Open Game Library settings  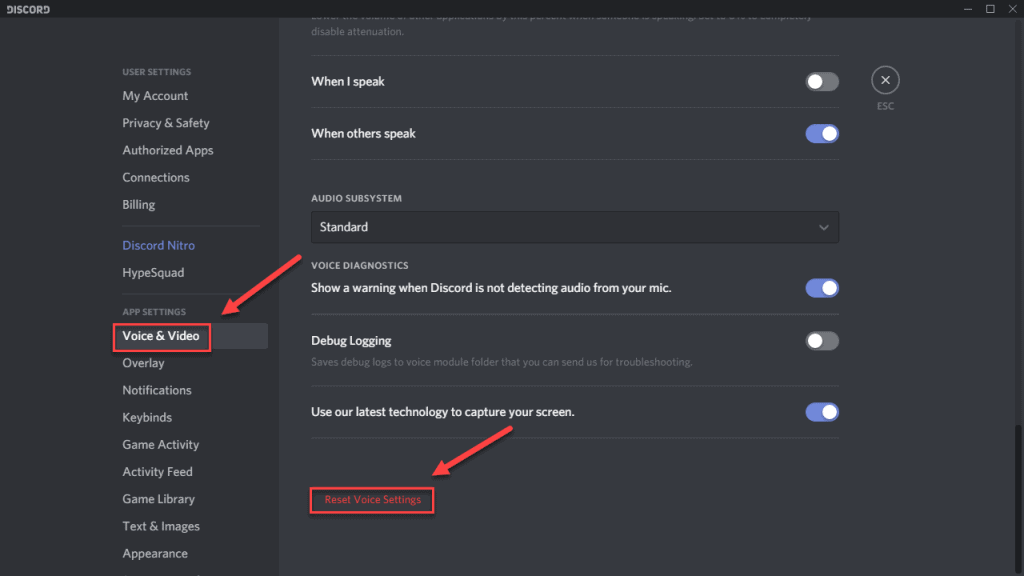click(158, 499)
